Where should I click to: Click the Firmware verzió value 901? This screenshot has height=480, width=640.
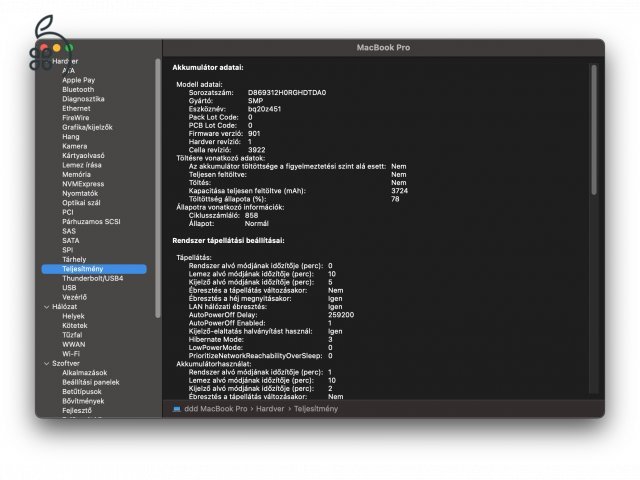254,133
